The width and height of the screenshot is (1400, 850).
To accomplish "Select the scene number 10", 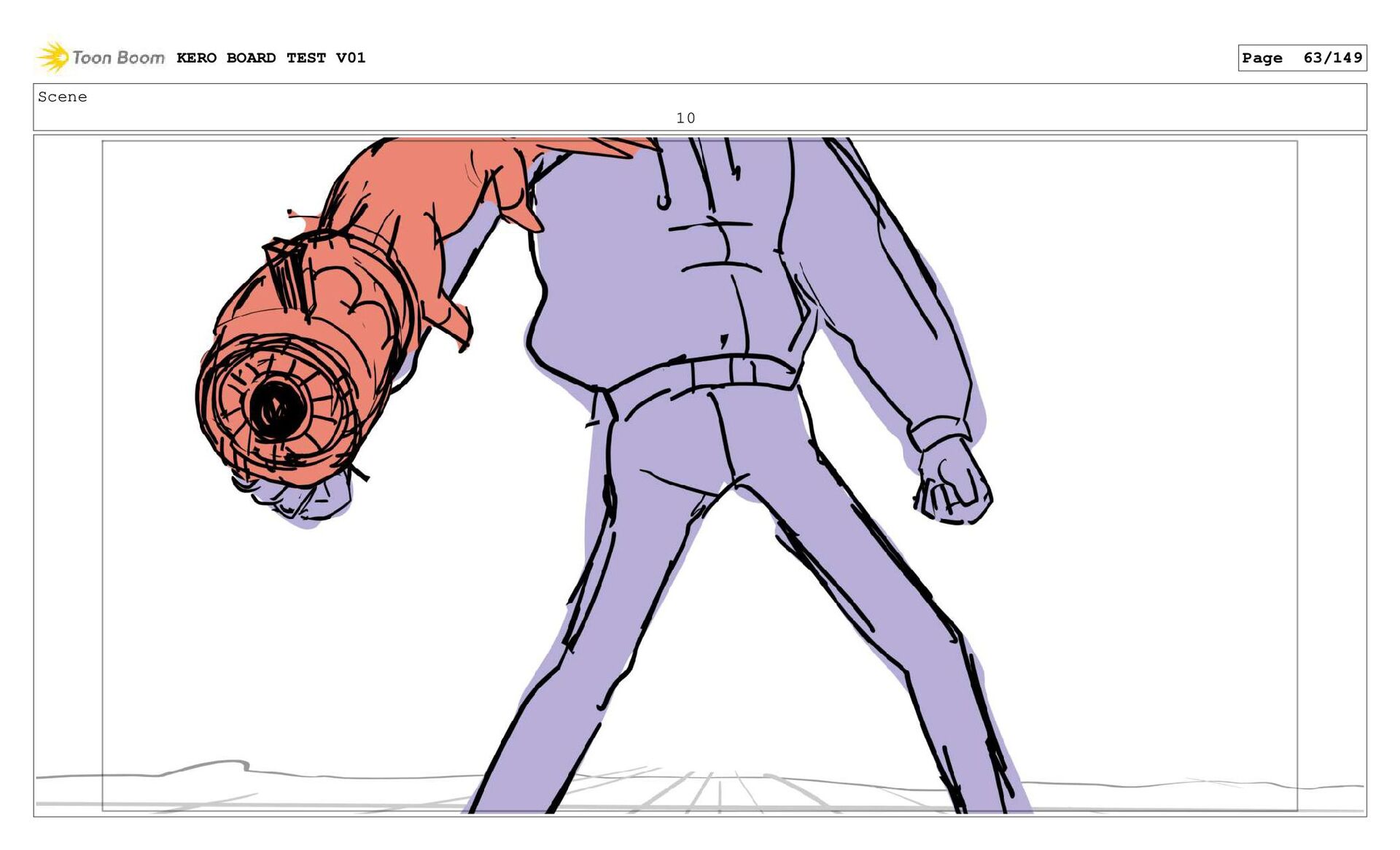I will (x=685, y=118).
